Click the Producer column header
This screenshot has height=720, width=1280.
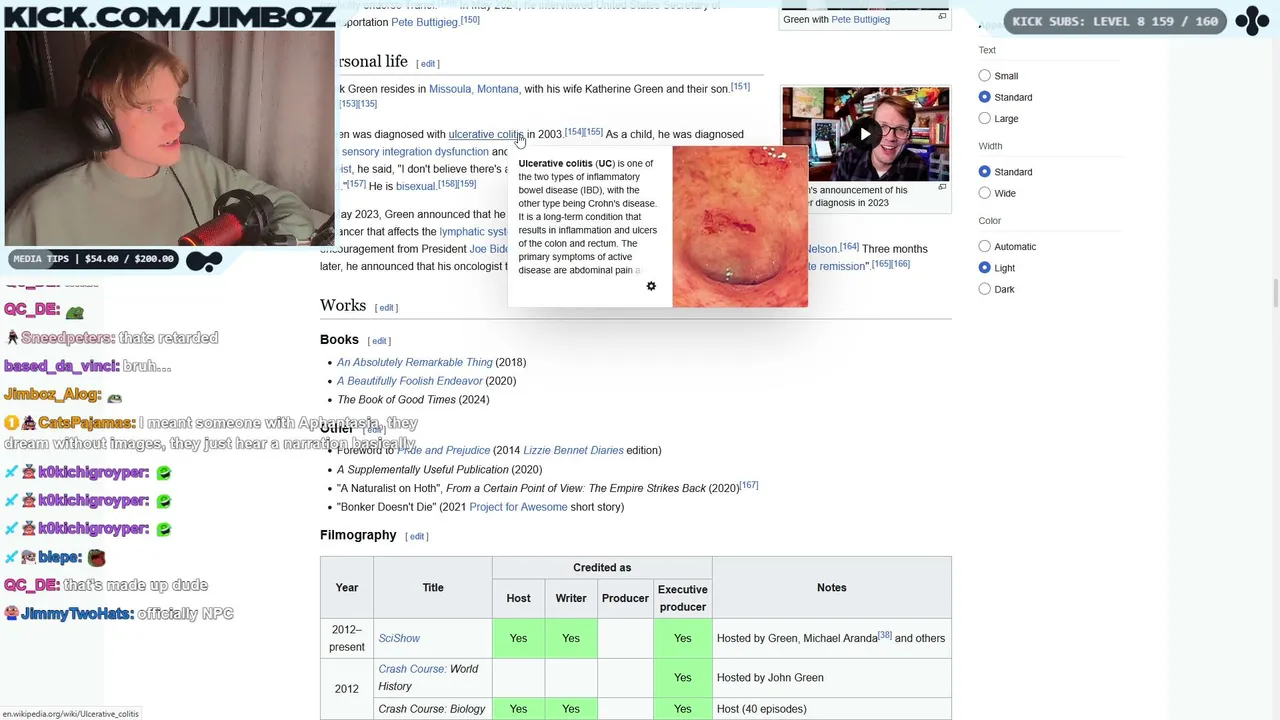[x=625, y=598]
